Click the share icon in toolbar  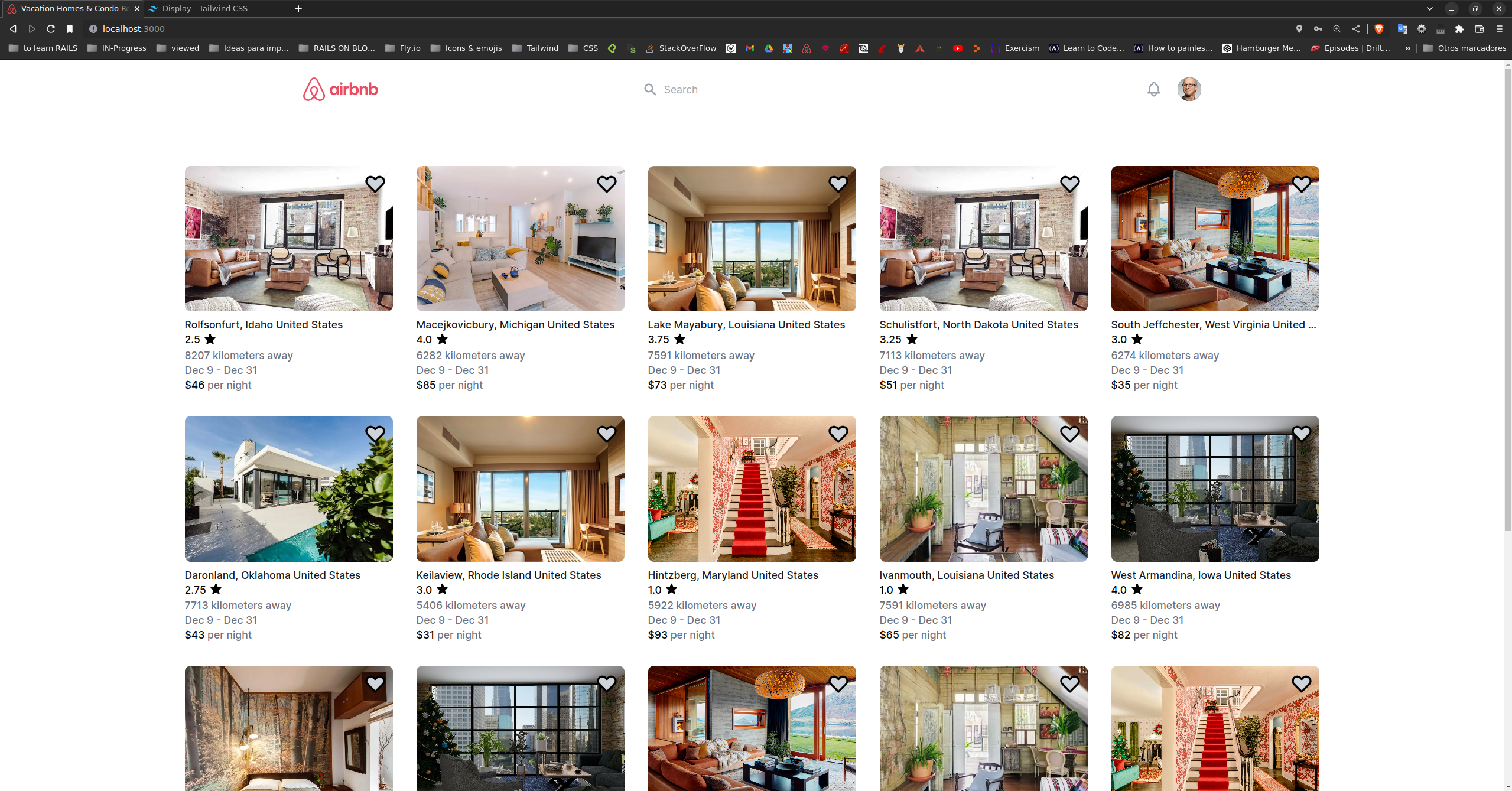(x=1356, y=29)
